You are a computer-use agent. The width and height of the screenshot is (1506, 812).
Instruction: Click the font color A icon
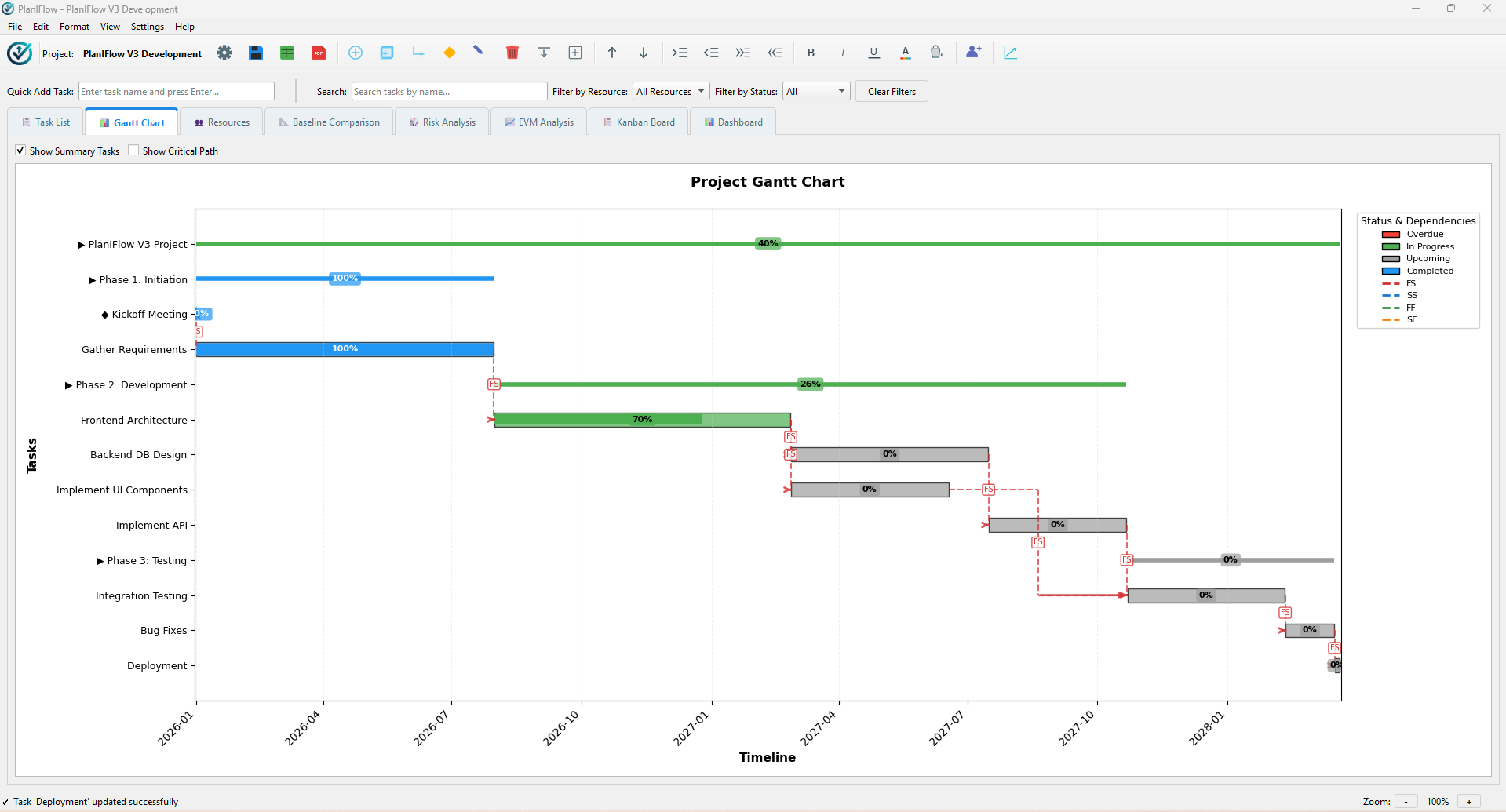(906, 53)
